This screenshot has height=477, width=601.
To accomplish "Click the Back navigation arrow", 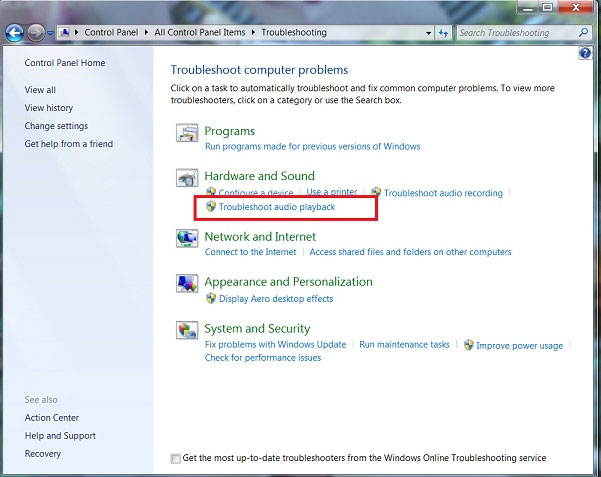I will tap(15, 33).
